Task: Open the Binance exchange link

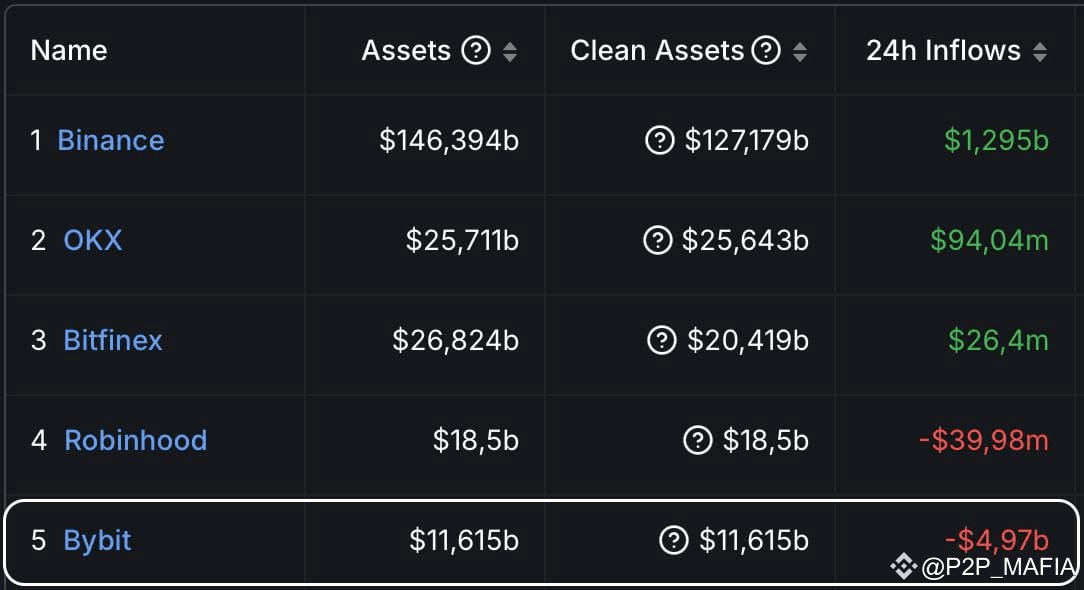Action: (111, 140)
